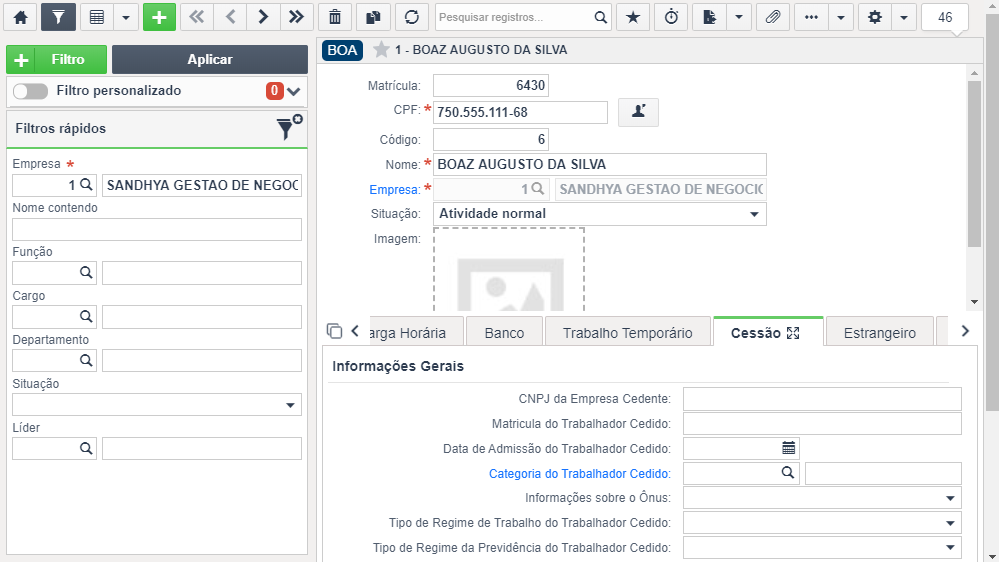Viewport: 999px width, 562px height.
Task: Switch to the Estrangeiro tab
Action: click(880, 333)
